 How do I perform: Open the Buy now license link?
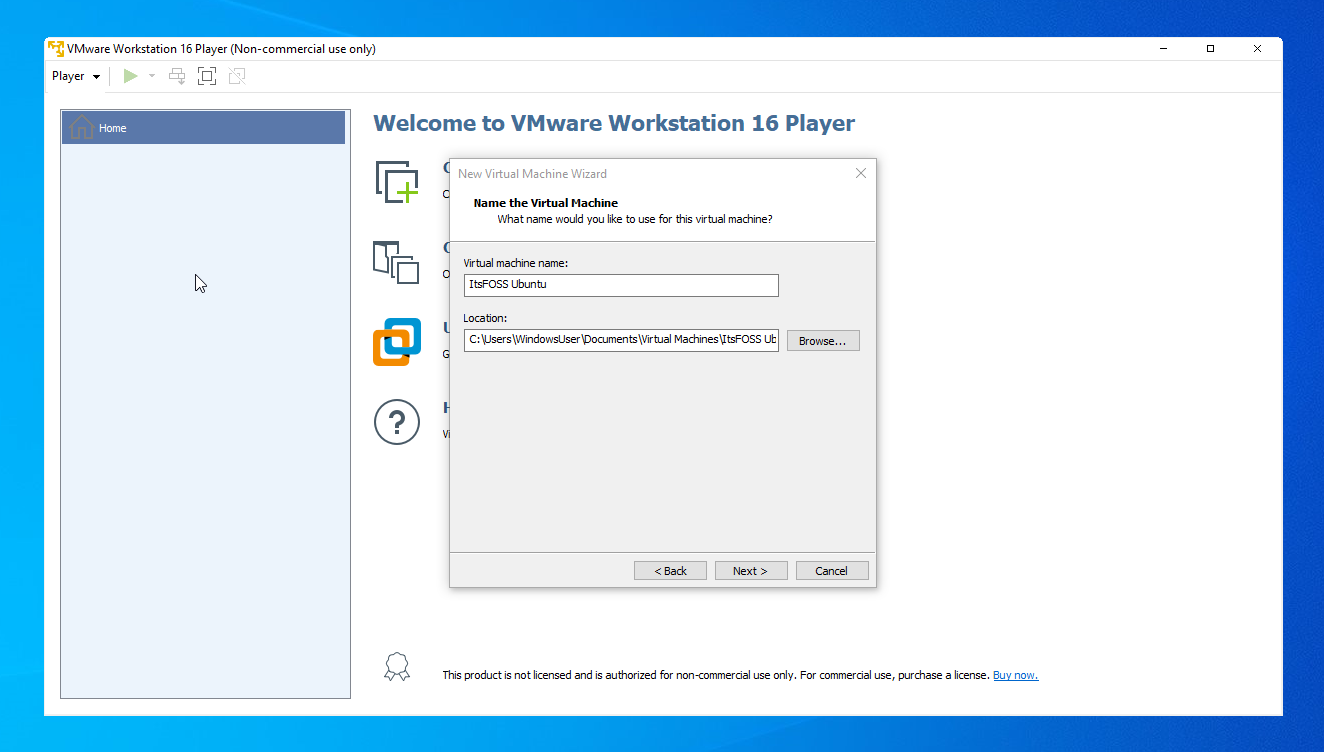(1015, 674)
